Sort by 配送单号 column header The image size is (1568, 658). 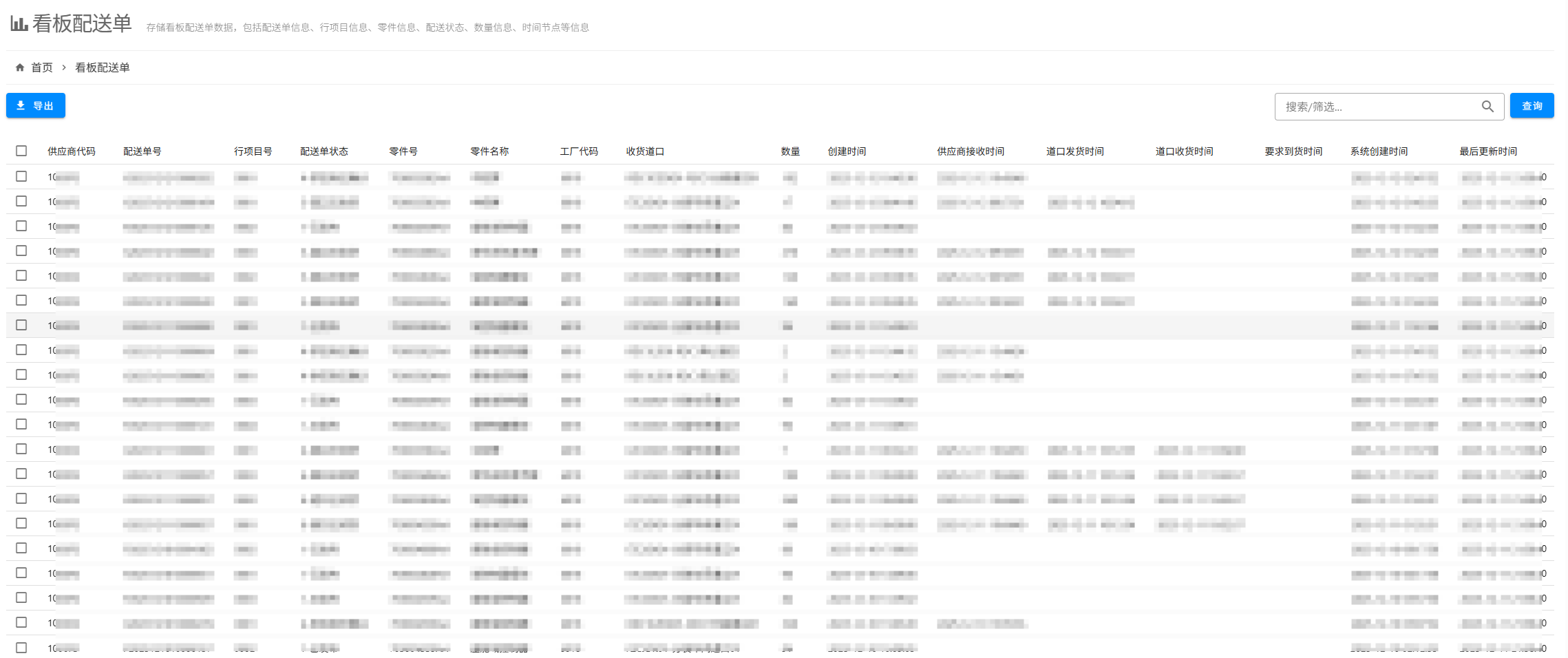[142, 151]
